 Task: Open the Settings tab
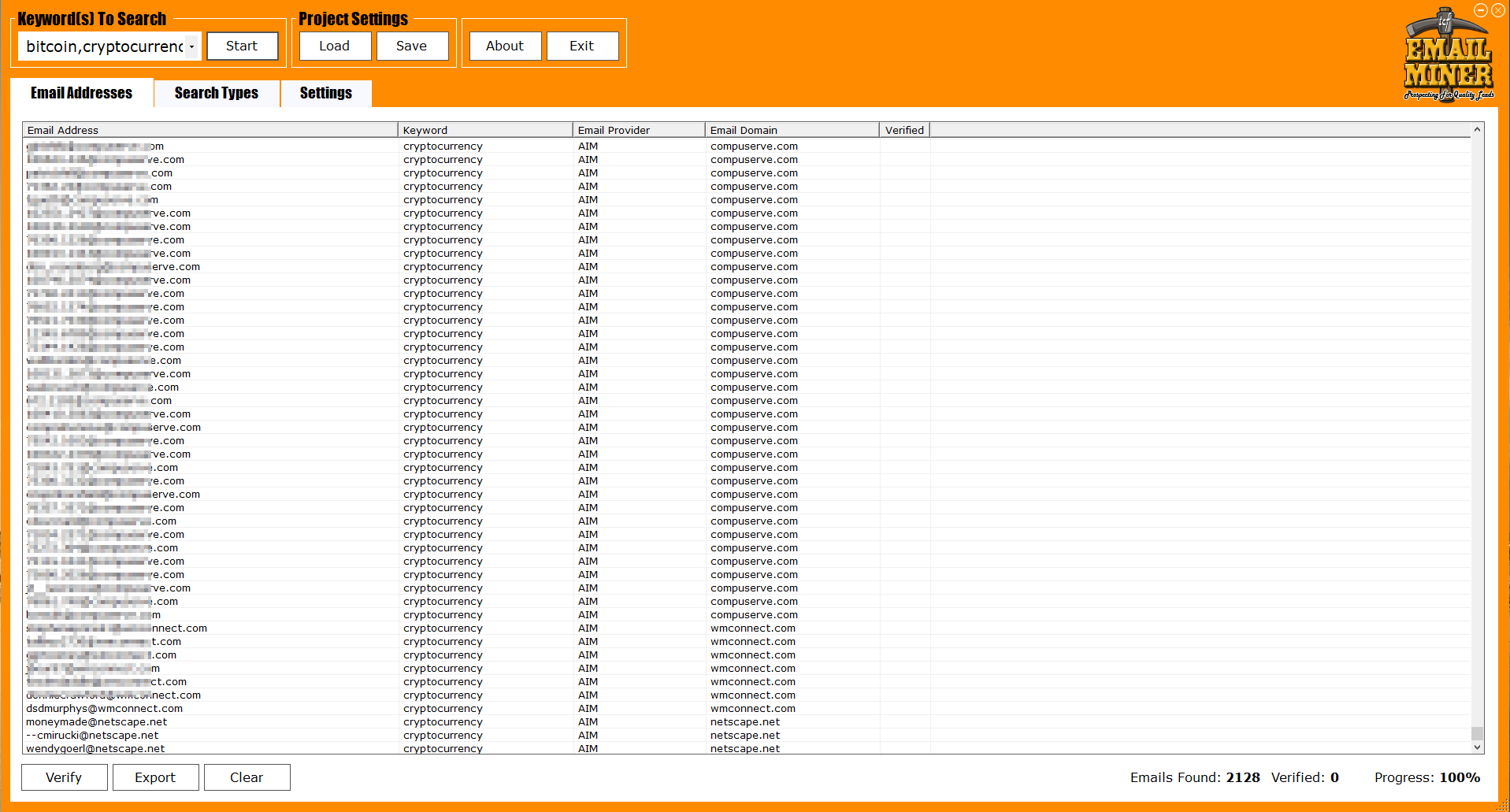[x=326, y=93]
